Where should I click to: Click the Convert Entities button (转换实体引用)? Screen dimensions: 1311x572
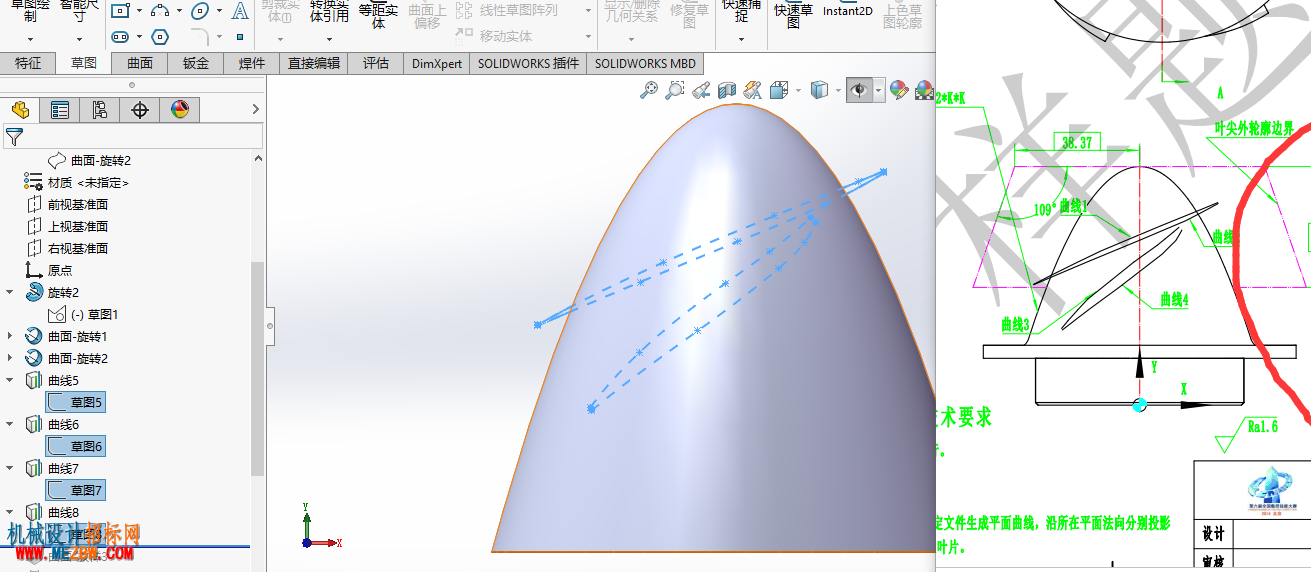coord(329,10)
